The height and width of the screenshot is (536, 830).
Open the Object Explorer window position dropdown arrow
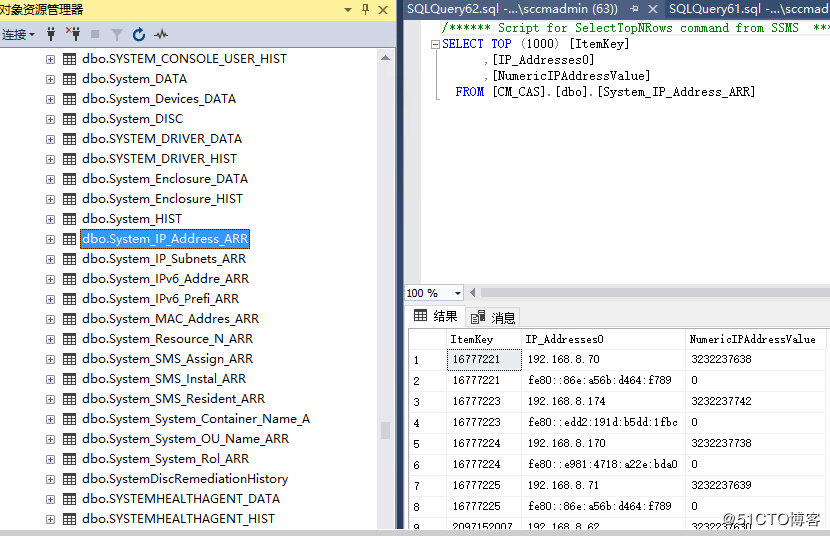(348, 10)
